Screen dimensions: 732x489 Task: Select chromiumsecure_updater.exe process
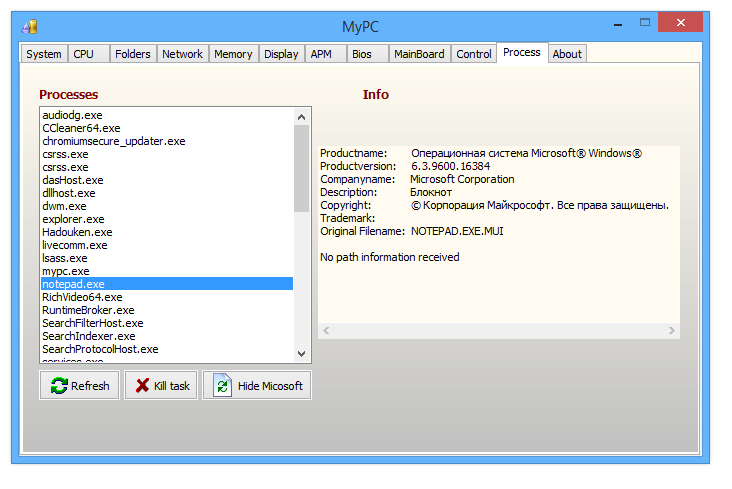click(167, 141)
